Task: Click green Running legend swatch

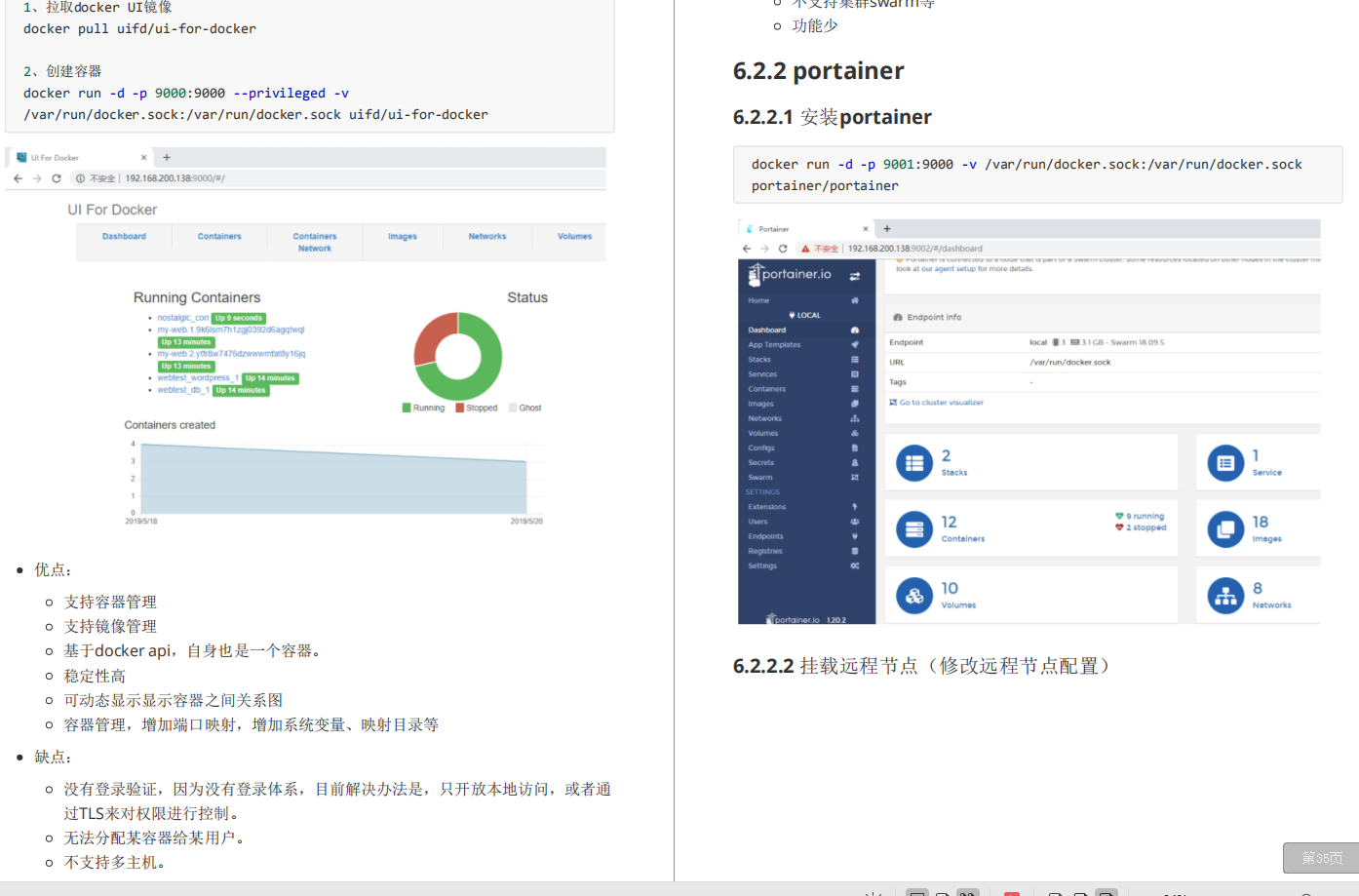Action: [407, 409]
